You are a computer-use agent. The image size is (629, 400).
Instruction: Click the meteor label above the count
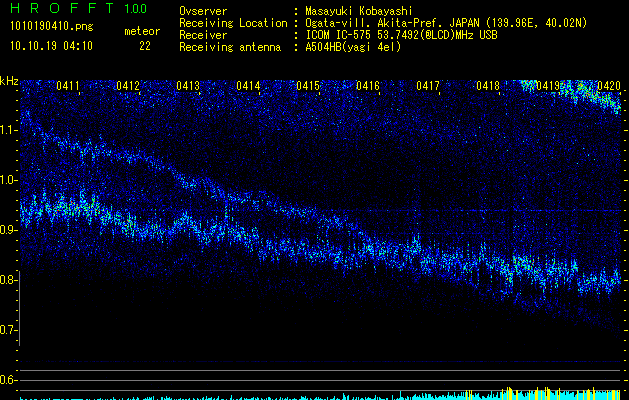(x=142, y=31)
